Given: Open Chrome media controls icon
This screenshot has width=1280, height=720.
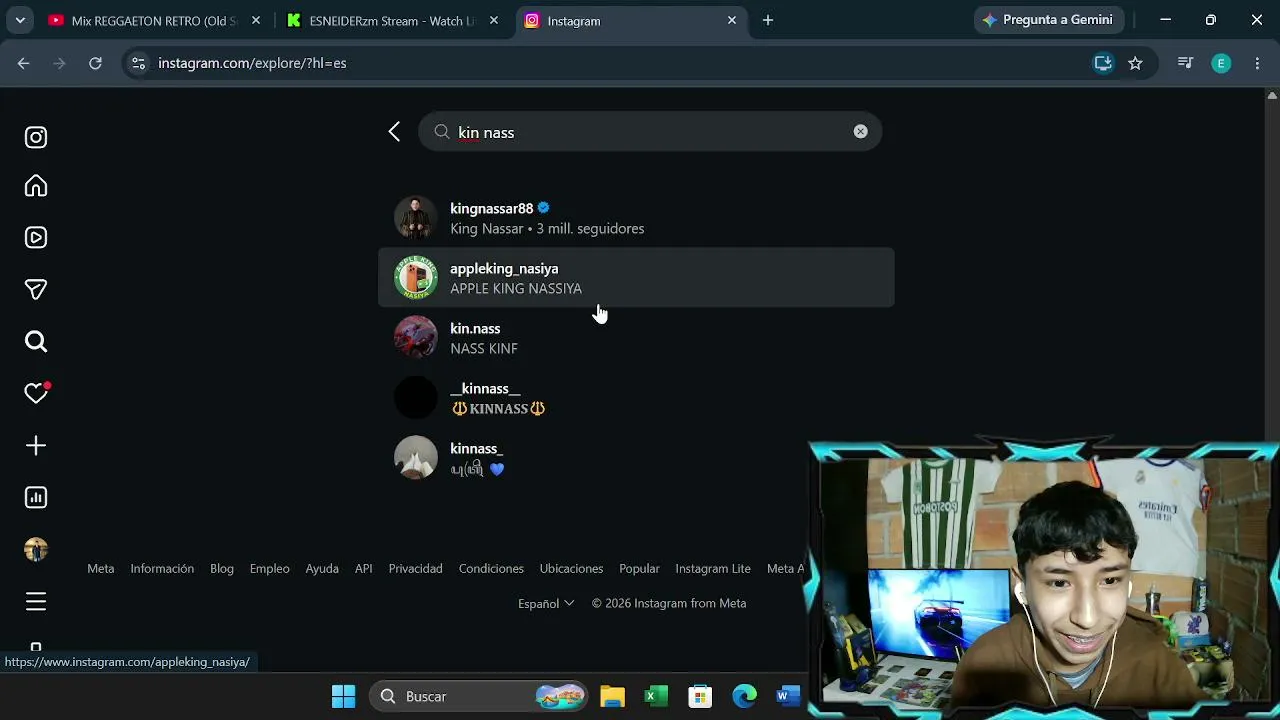Looking at the screenshot, I should click(x=1186, y=63).
